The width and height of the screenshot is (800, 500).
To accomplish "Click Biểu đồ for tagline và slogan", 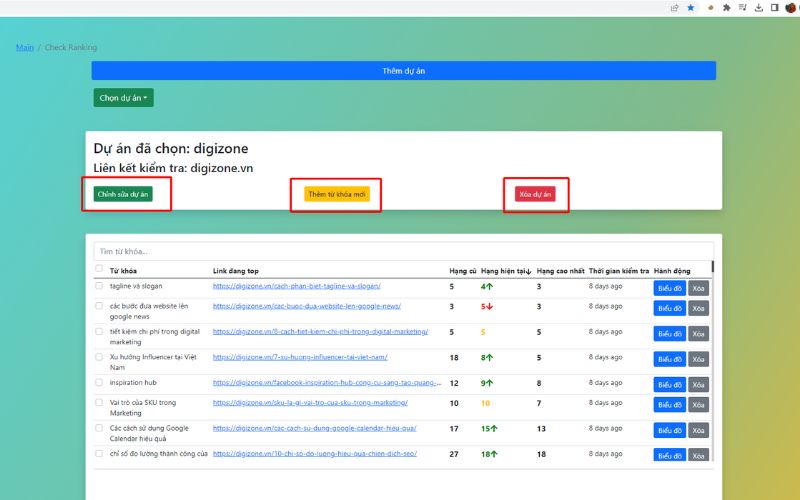I will tap(669, 288).
